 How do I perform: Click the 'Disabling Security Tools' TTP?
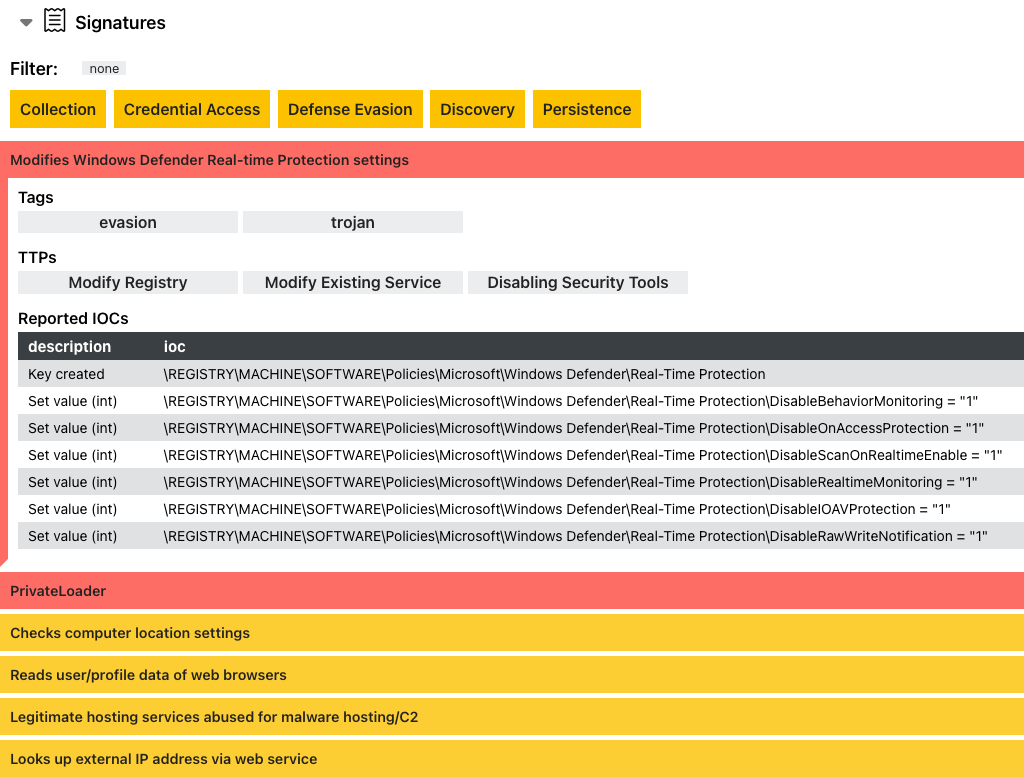coord(577,282)
